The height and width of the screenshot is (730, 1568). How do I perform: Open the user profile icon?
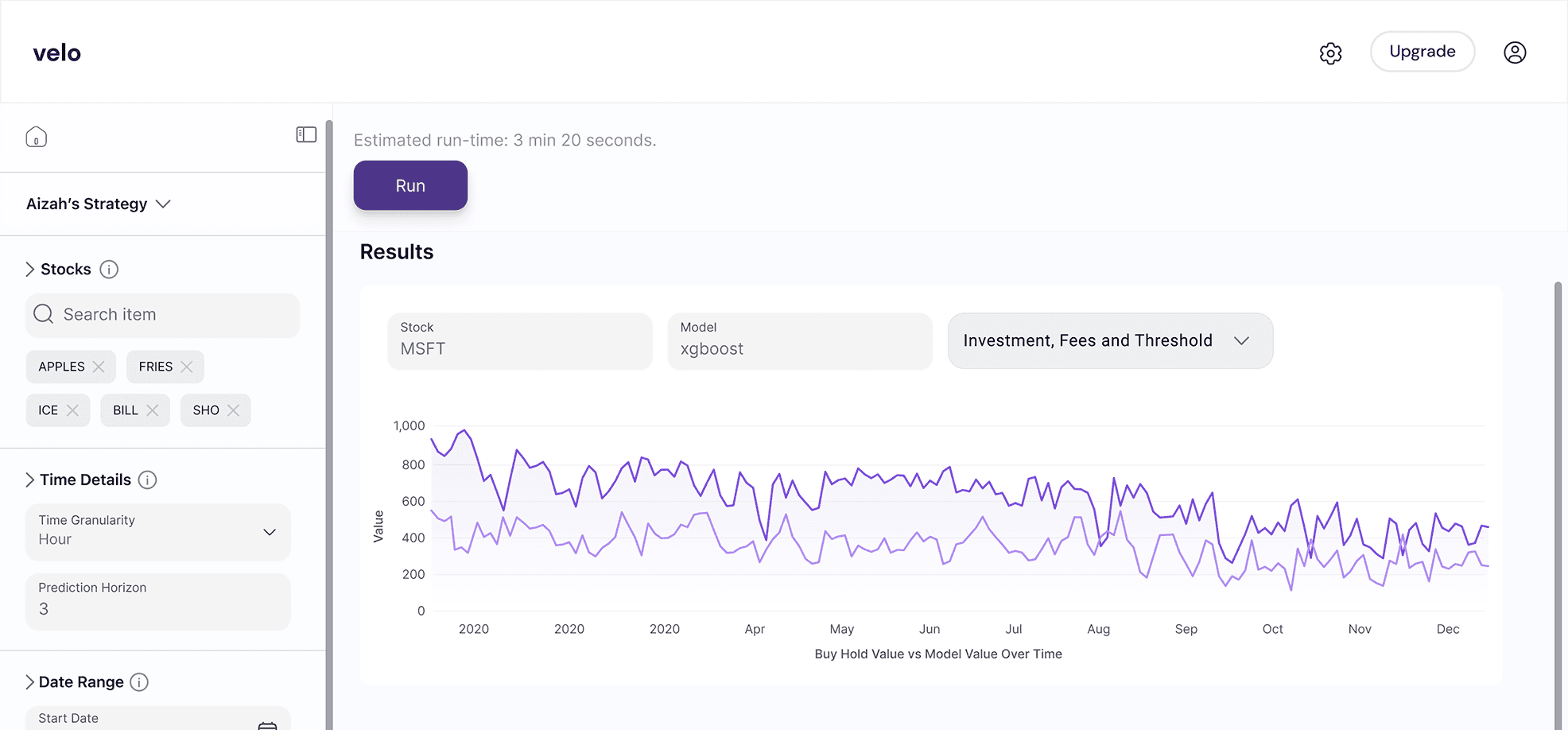[1514, 52]
